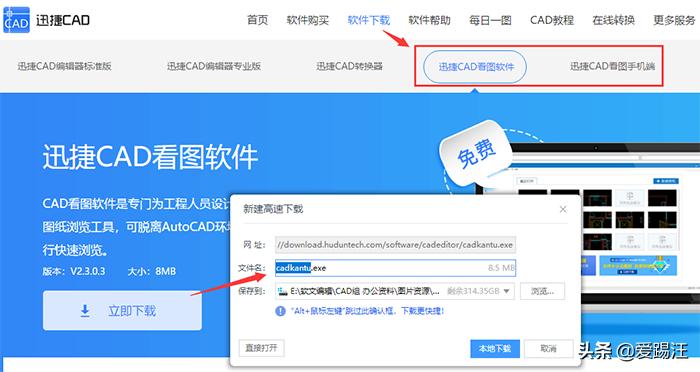The height and width of the screenshot is (372, 700).
Task: Open the 软件帮助 nav item
Action: click(429, 20)
